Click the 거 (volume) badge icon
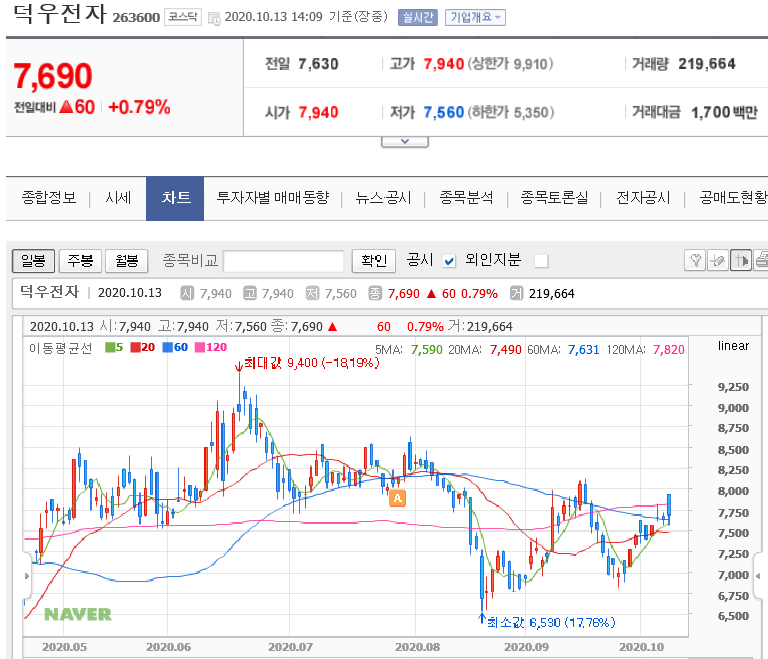The height and width of the screenshot is (659, 768). [x=516, y=293]
